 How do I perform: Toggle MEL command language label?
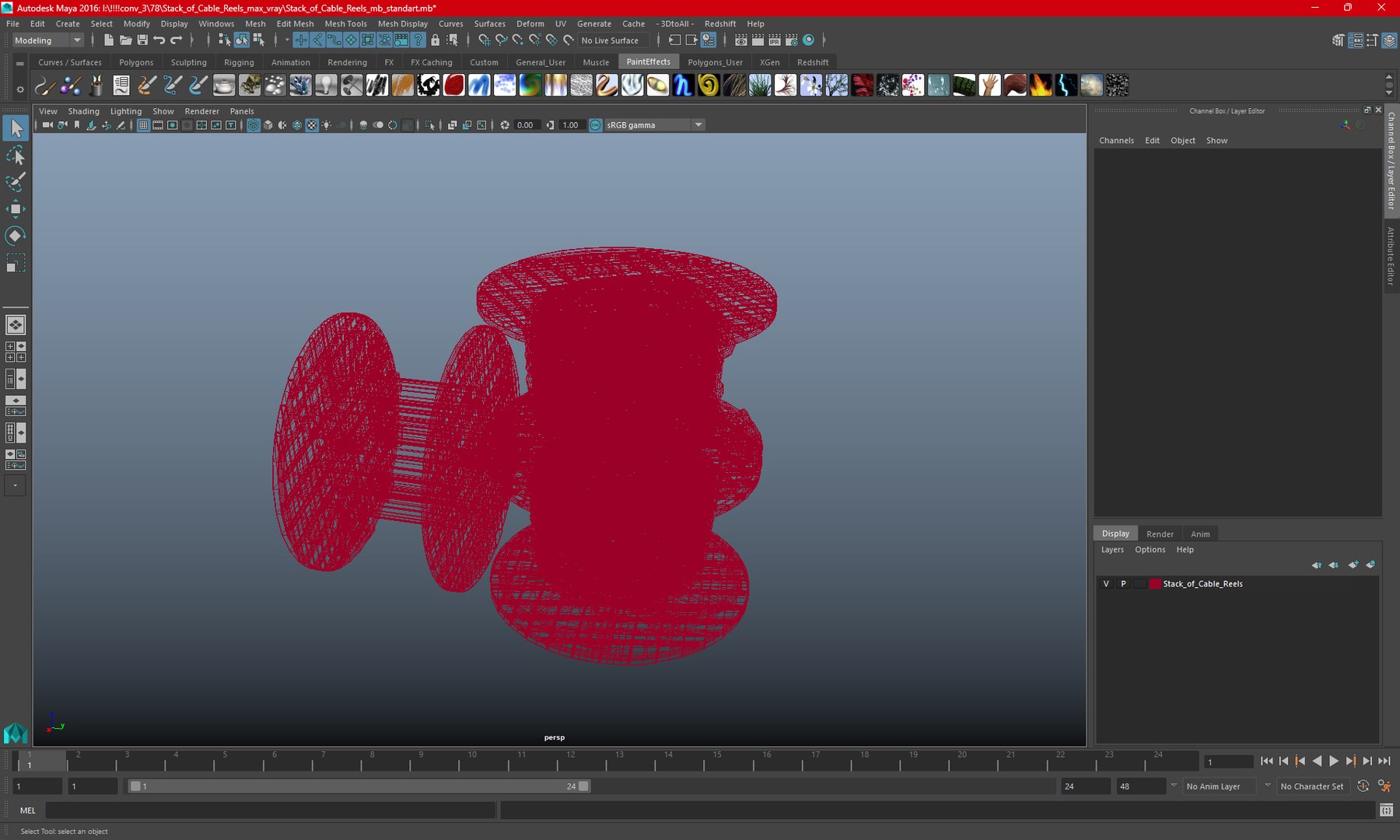pyautogui.click(x=28, y=810)
